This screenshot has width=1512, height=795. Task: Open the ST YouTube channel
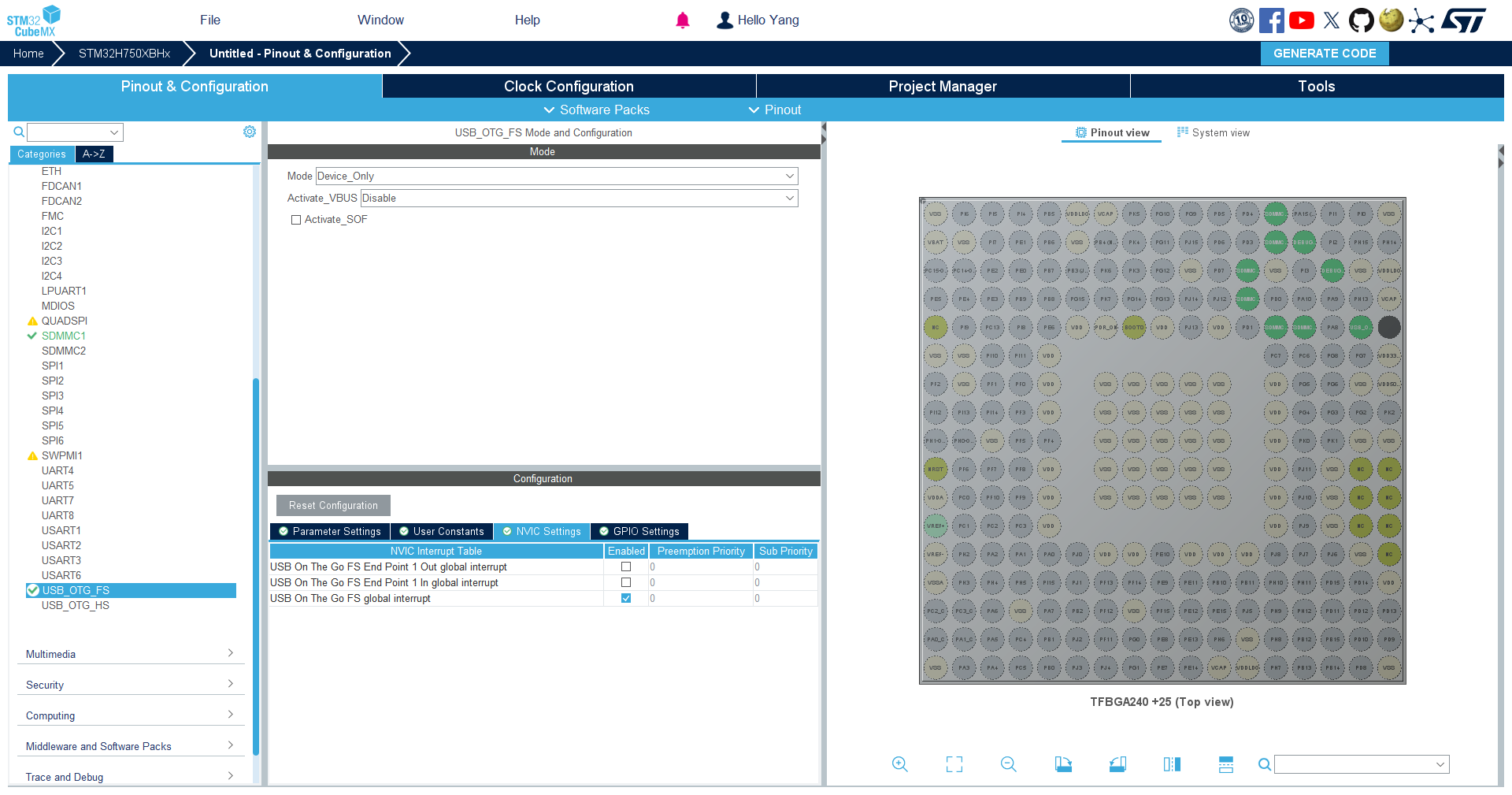(1302, 20)
